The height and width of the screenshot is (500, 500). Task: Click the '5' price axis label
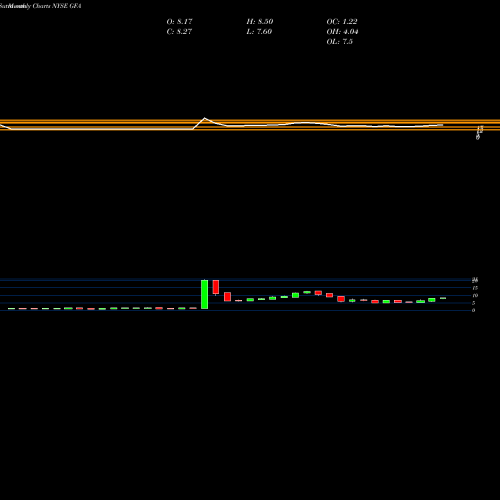(x=473, y=303)
